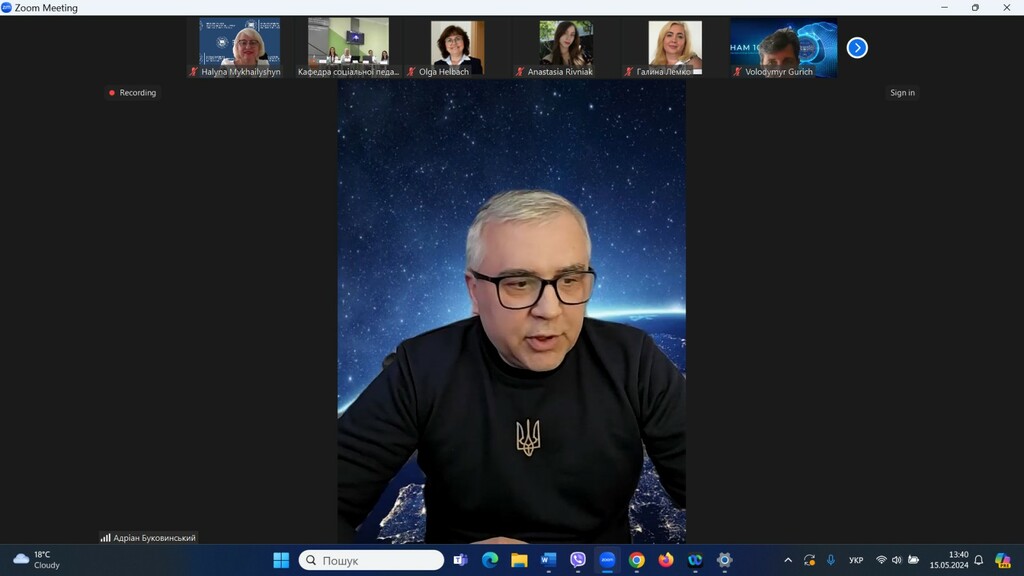Viewport: 1024px width, 576px height.
Task: Show next participants with the blue arrow
Action: [x=857, y=47]
